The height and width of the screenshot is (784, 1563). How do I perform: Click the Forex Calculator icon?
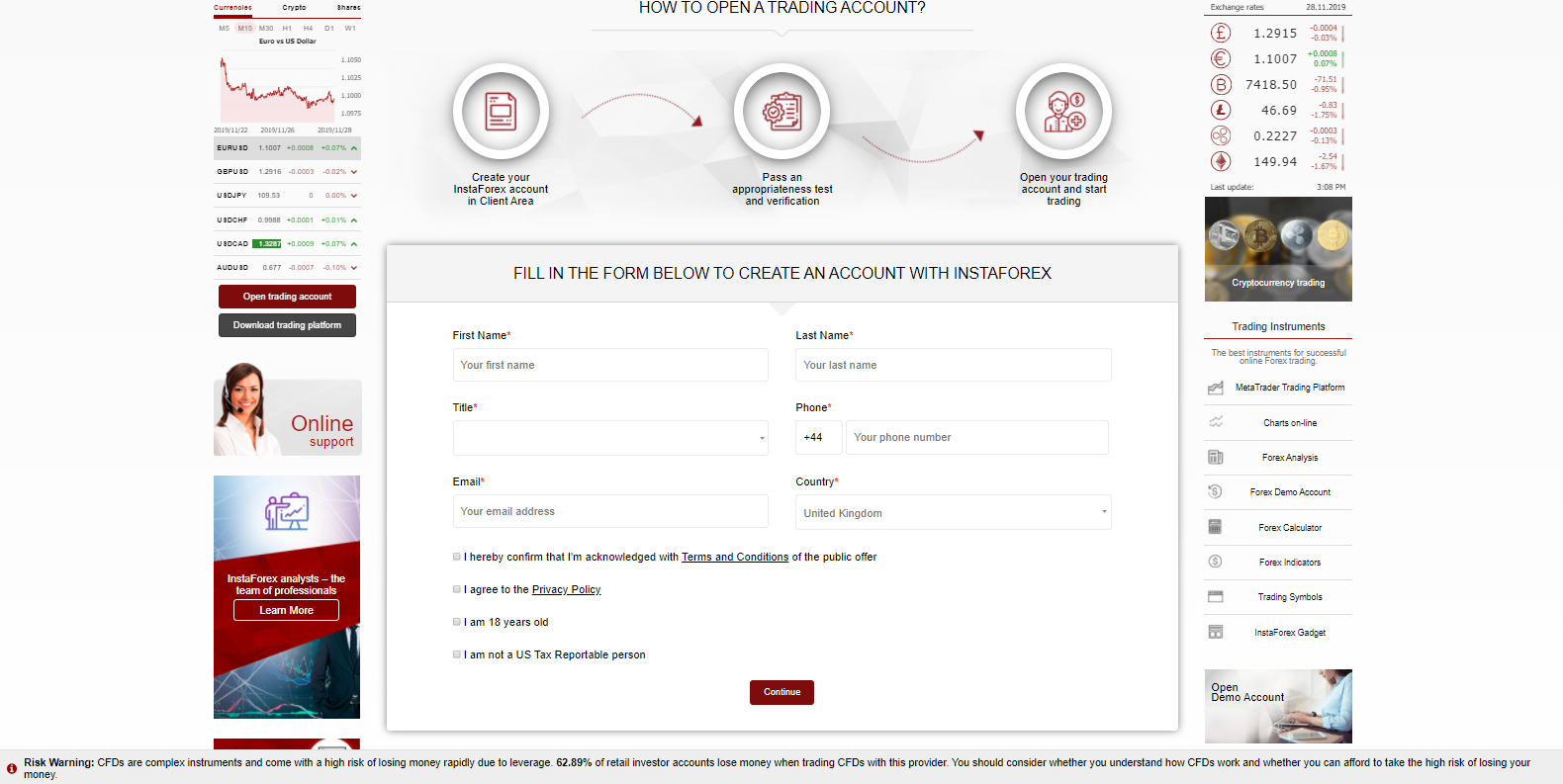pyautogui.click(x=1216, y=527)
